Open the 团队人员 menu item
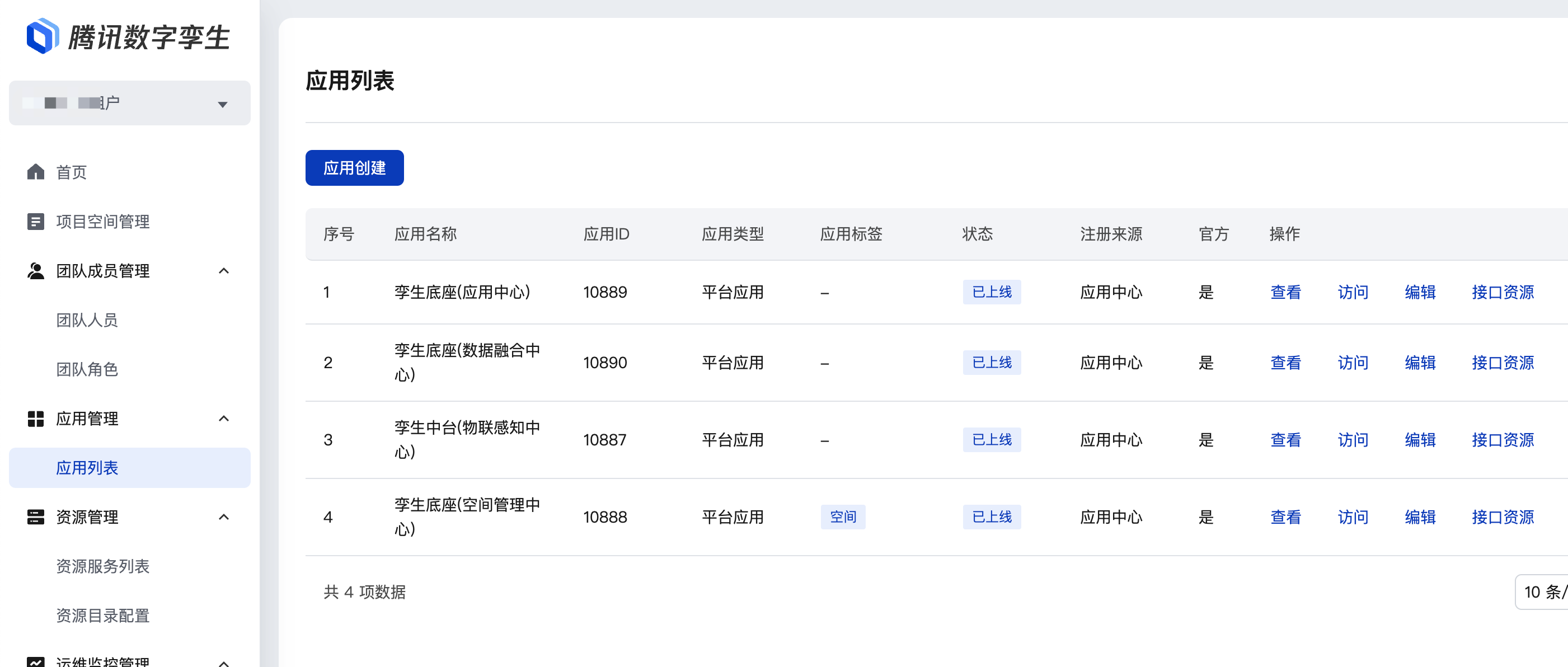Screen dimensions: 1568x667 87,320
